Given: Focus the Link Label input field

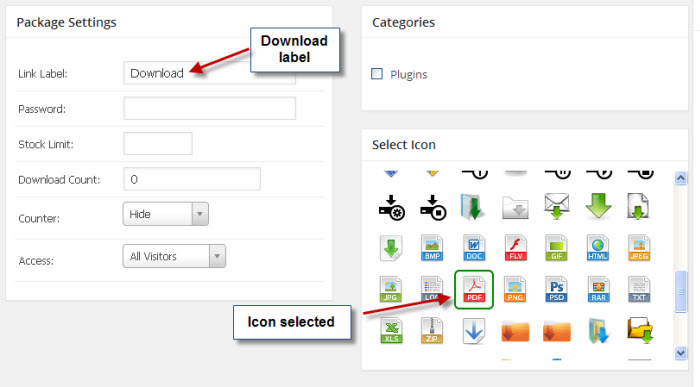Looking at the screenshot, I should [x=209, y=73].
